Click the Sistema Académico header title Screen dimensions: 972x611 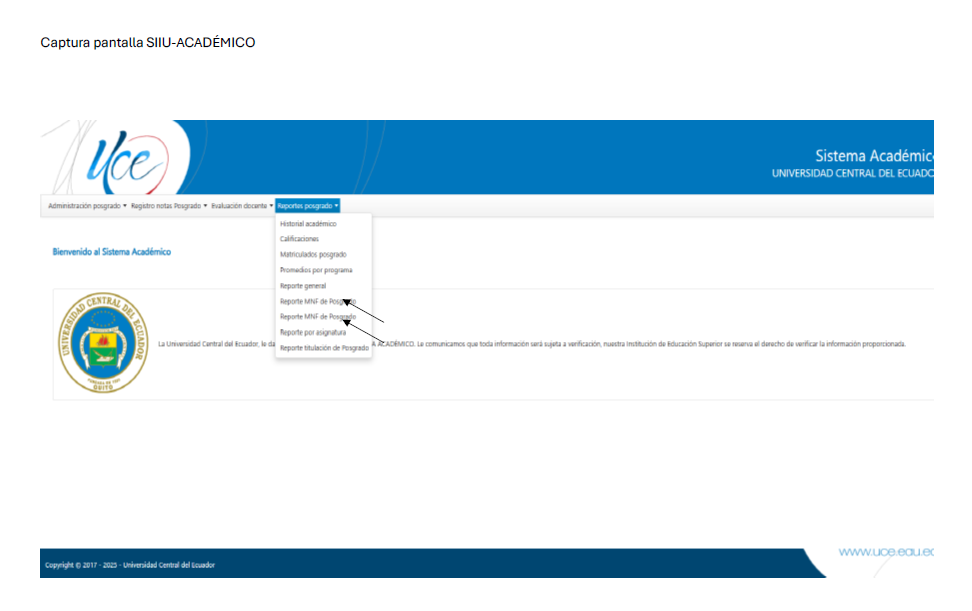click(873, 156)
